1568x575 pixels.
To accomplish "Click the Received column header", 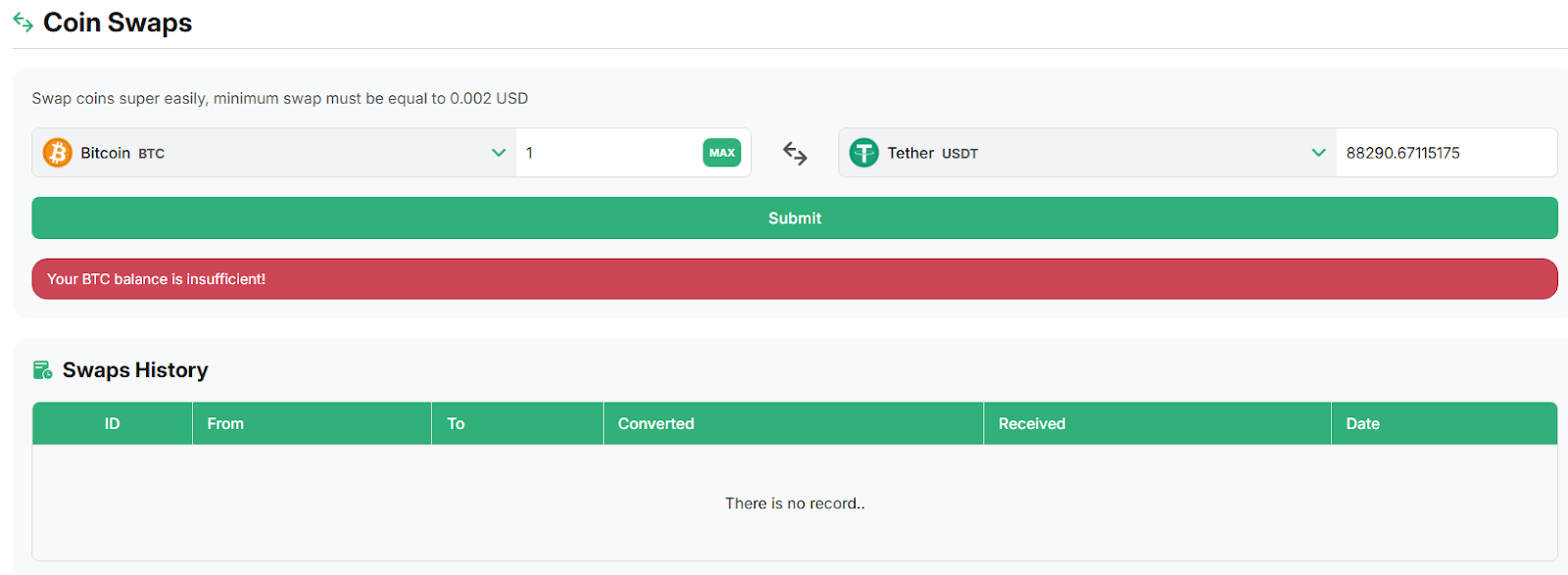I will pyautogui.click(x=1157, y=424).
